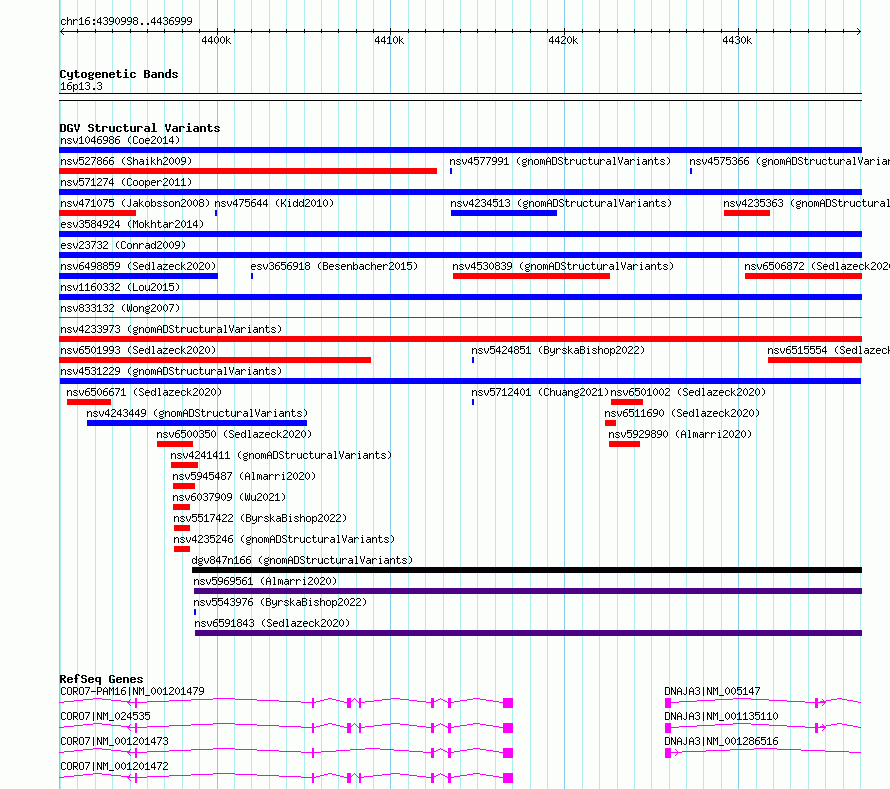The height and width of the screenshot is (789, 890).
Task: Open the CORO7|NM_024535 transcript
Action: coord(105,716)
